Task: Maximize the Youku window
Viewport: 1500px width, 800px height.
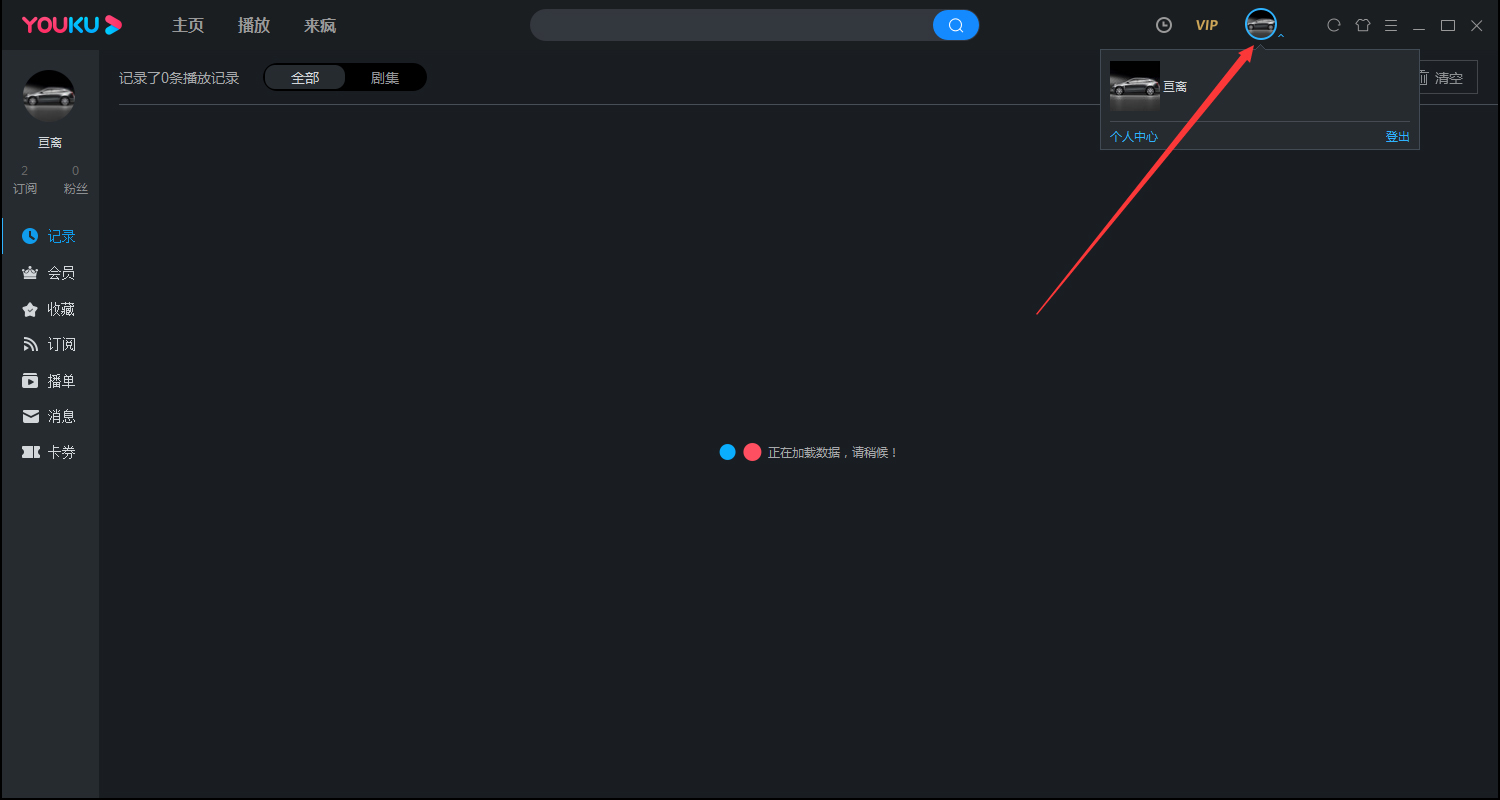Action: tap(1448, 25)
